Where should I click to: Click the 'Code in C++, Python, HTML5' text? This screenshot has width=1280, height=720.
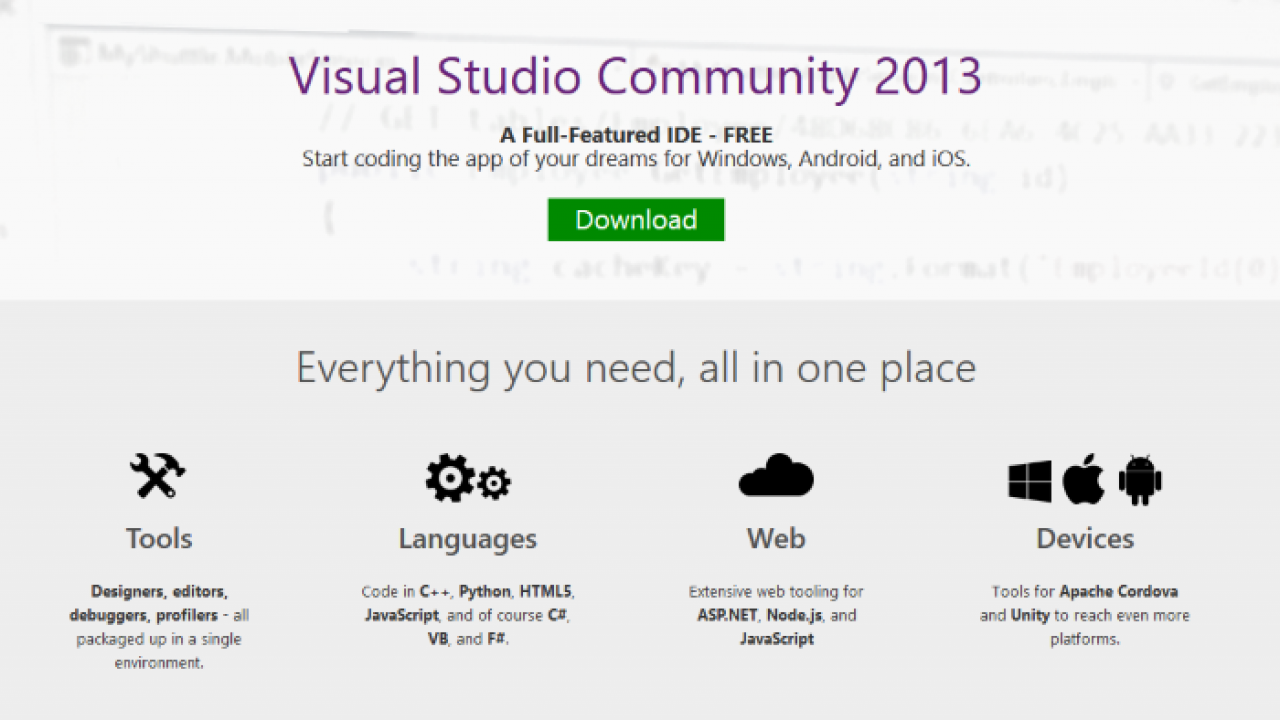click(468, 592)
